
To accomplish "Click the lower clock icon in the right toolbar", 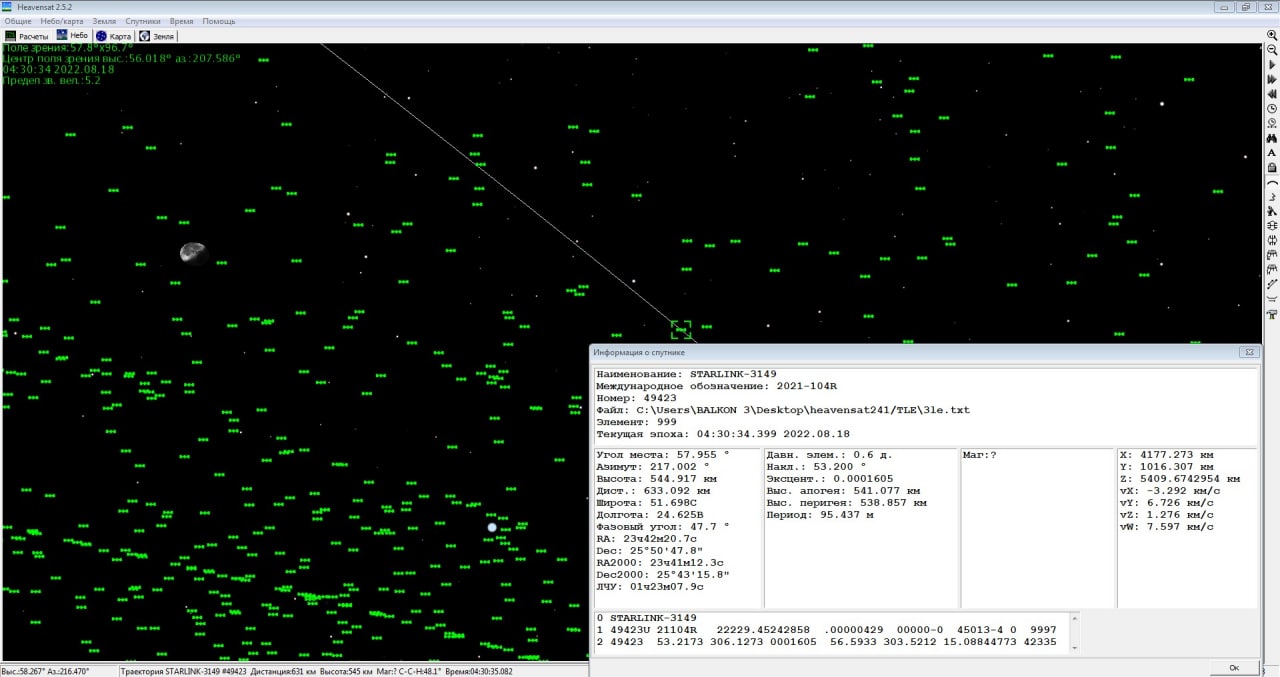I will pos(1272,123).
